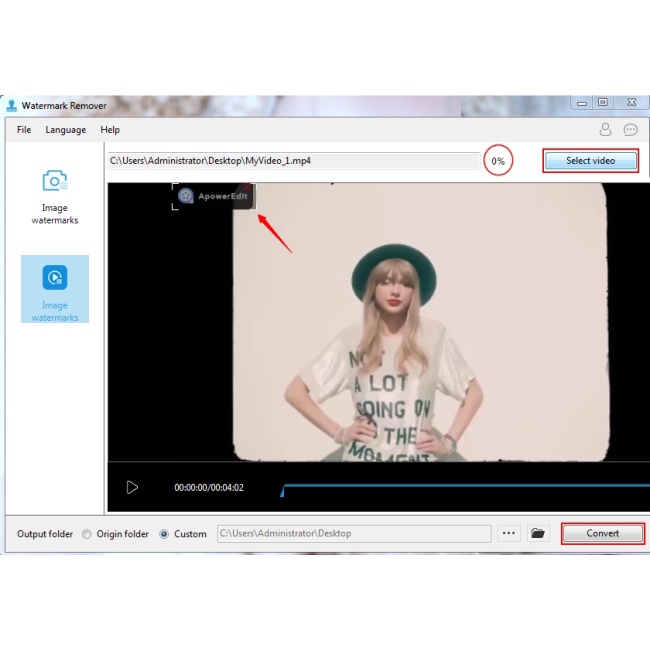Maximize the Watermark Remover window
650x650 pixels.
point(603,102)
